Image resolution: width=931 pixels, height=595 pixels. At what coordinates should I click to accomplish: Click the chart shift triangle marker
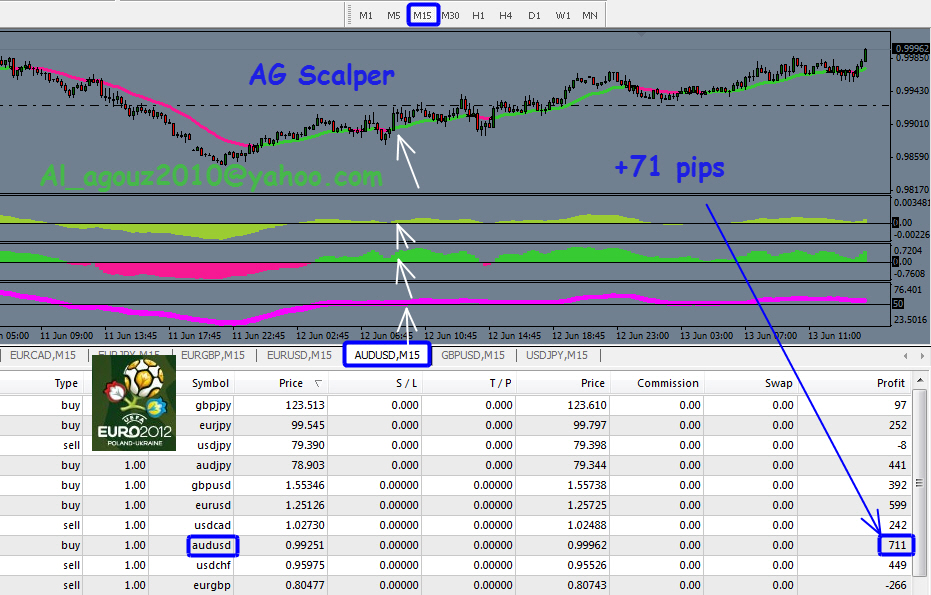tap(641, 35)
